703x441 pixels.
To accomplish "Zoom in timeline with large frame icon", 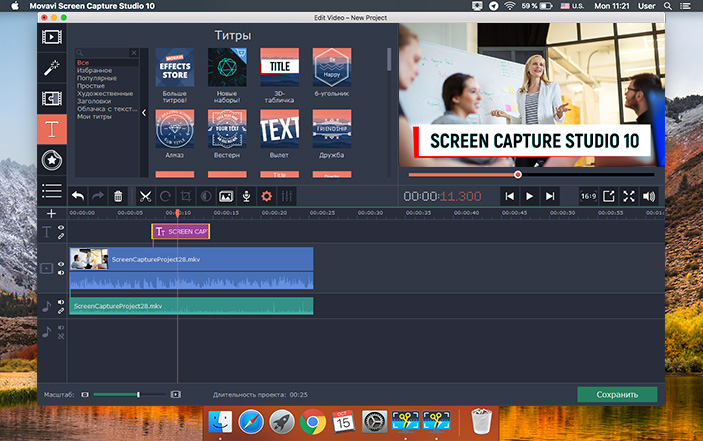I will tap(175, 394).
